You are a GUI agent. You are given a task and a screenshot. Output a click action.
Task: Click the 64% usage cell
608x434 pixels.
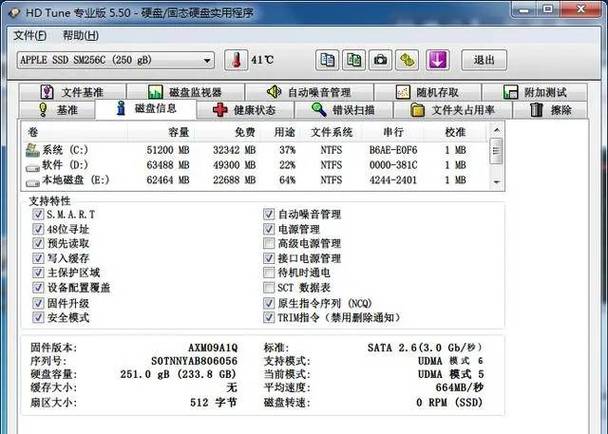(287, 180)
